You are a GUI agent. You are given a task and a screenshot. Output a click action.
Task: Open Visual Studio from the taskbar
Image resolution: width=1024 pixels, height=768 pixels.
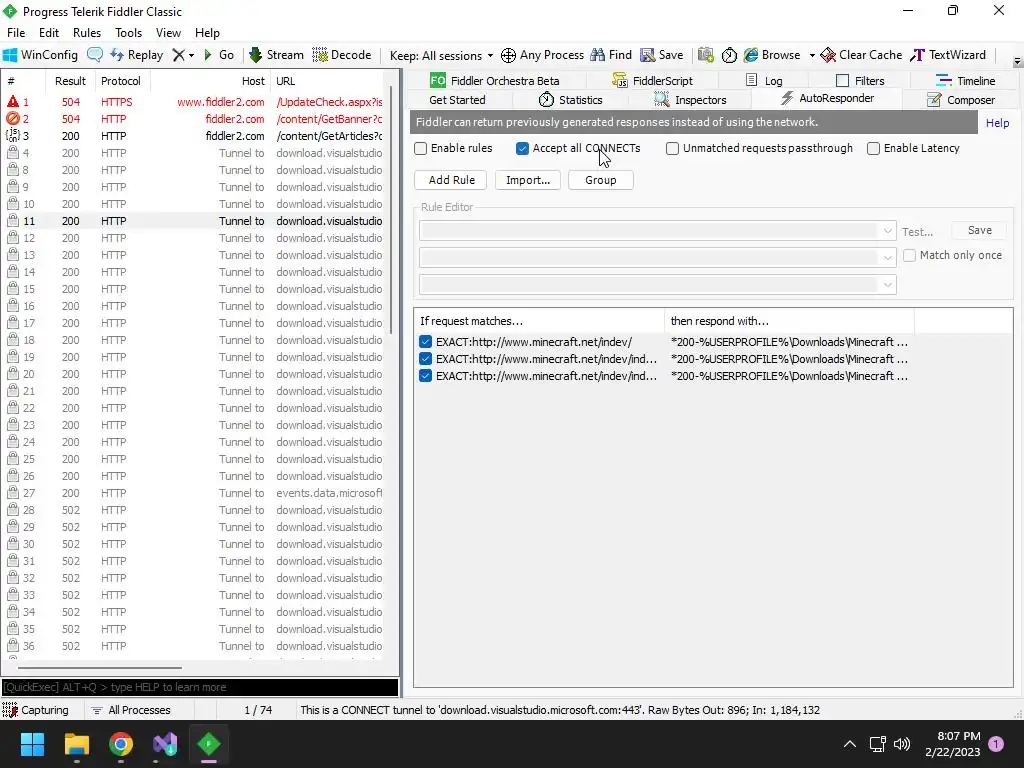point(165,744)
